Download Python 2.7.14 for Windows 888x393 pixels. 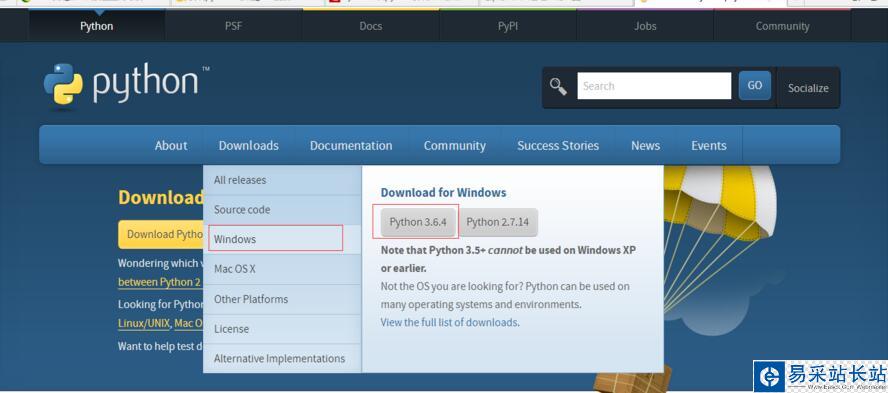498,222
